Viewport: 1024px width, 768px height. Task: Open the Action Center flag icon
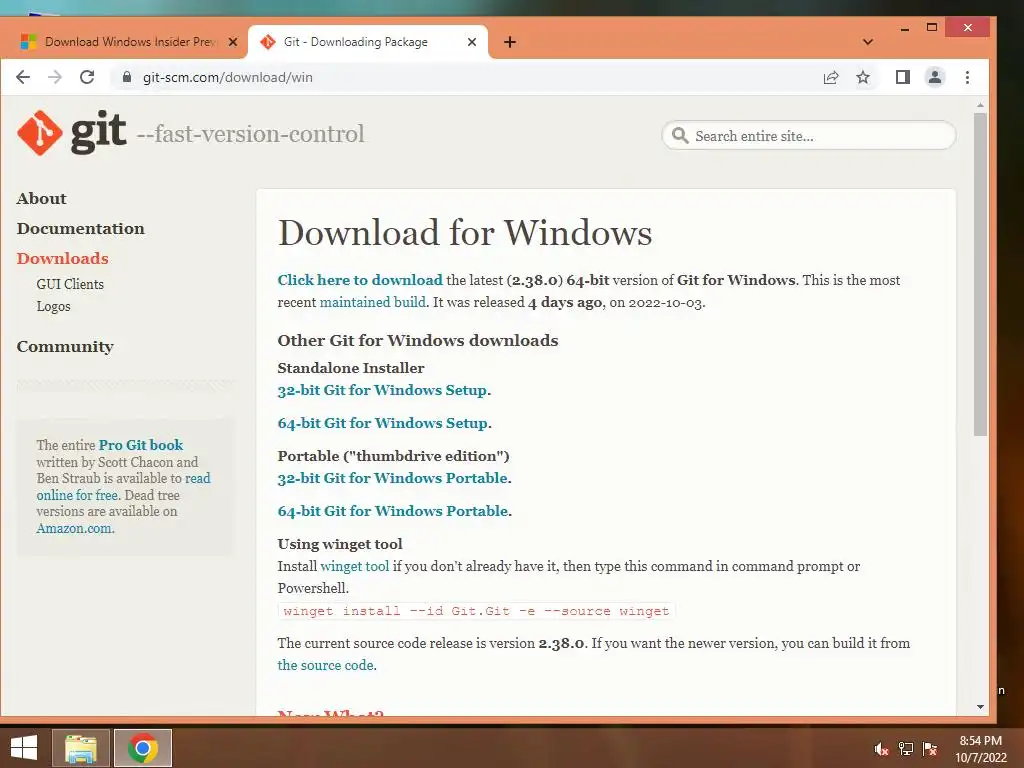(x=930, y=749)
